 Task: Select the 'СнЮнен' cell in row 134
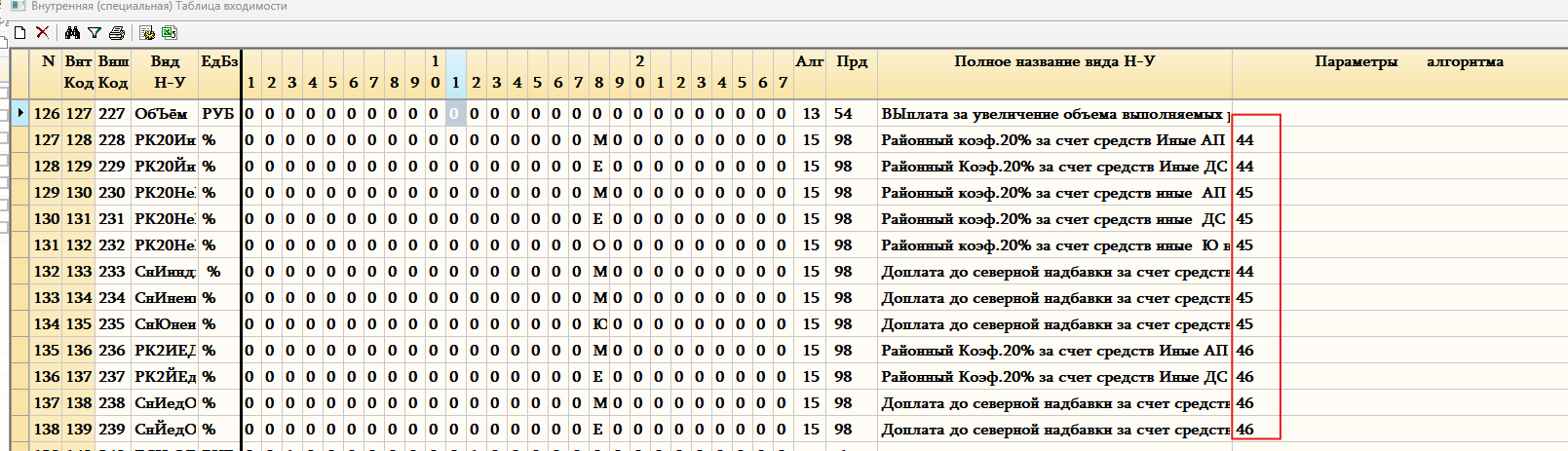[x=165, y=324]
